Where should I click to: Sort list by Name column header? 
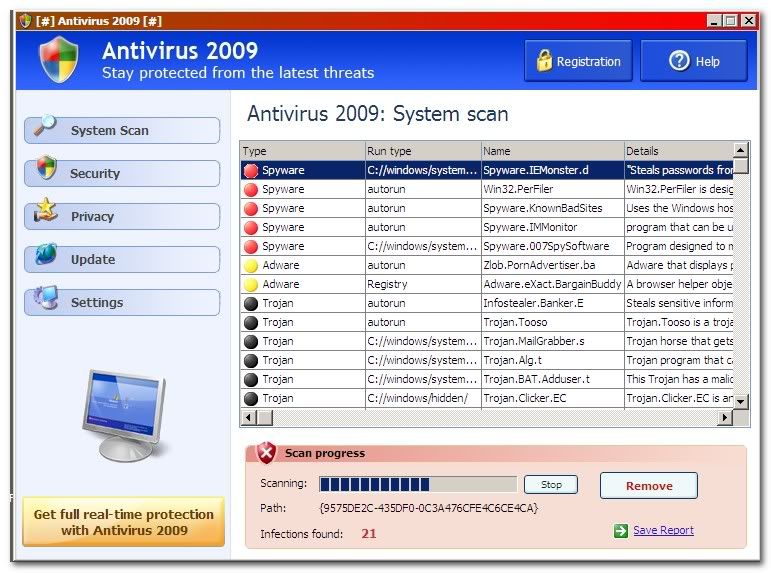click(551, 151)
